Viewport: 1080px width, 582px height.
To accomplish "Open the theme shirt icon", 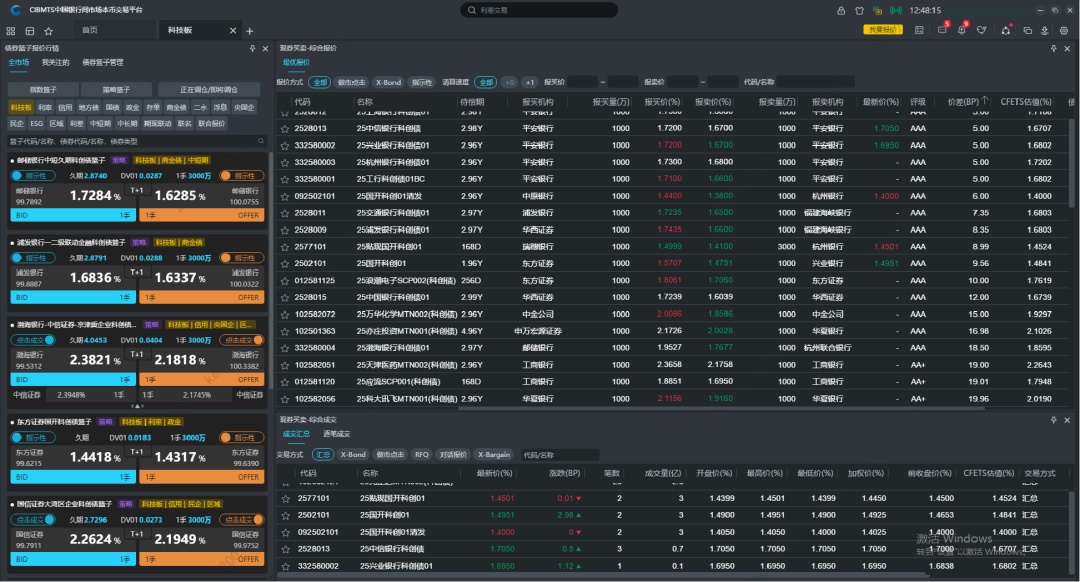I will point(859,10).
